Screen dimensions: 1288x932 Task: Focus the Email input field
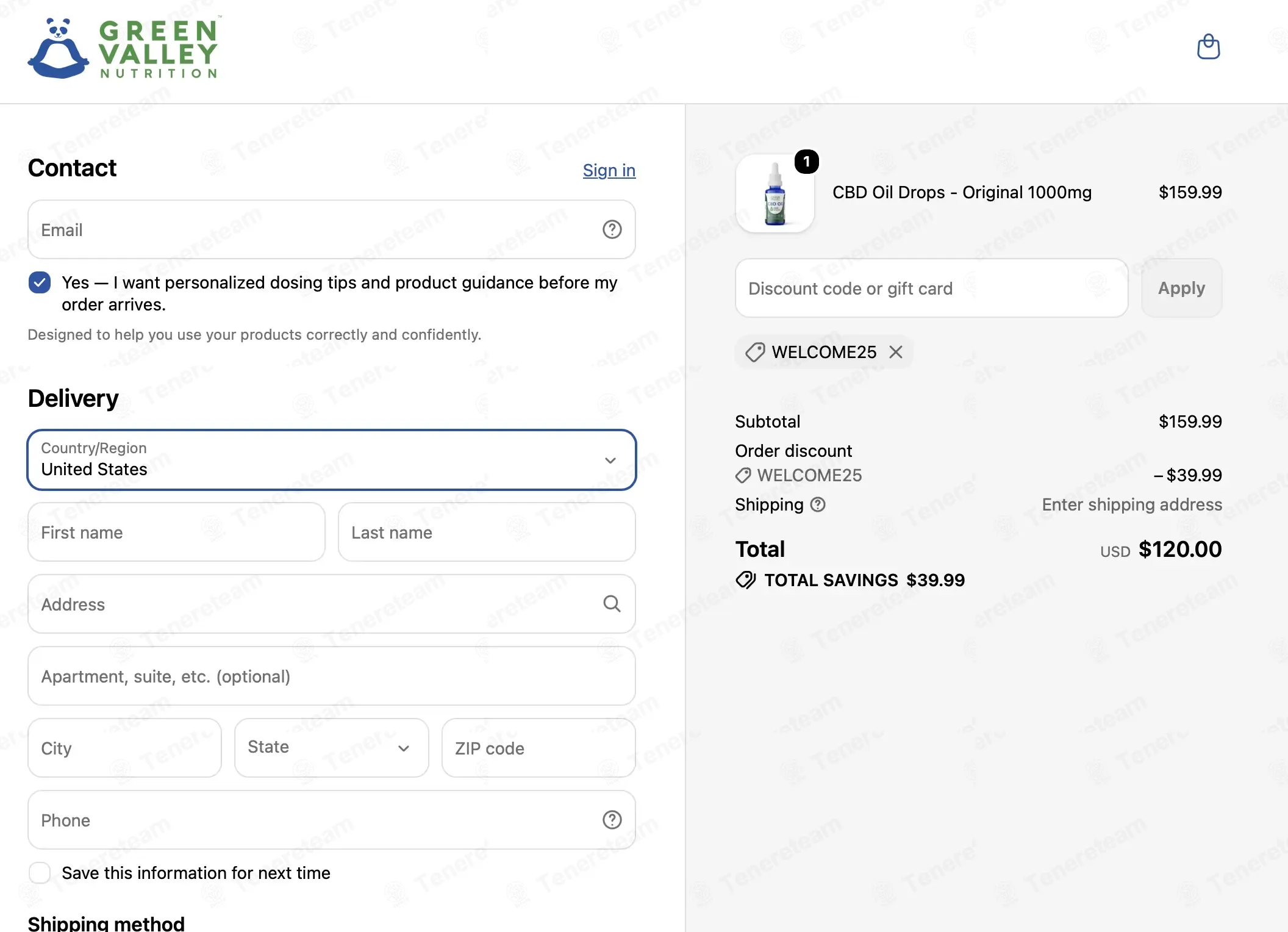(332, 229)
